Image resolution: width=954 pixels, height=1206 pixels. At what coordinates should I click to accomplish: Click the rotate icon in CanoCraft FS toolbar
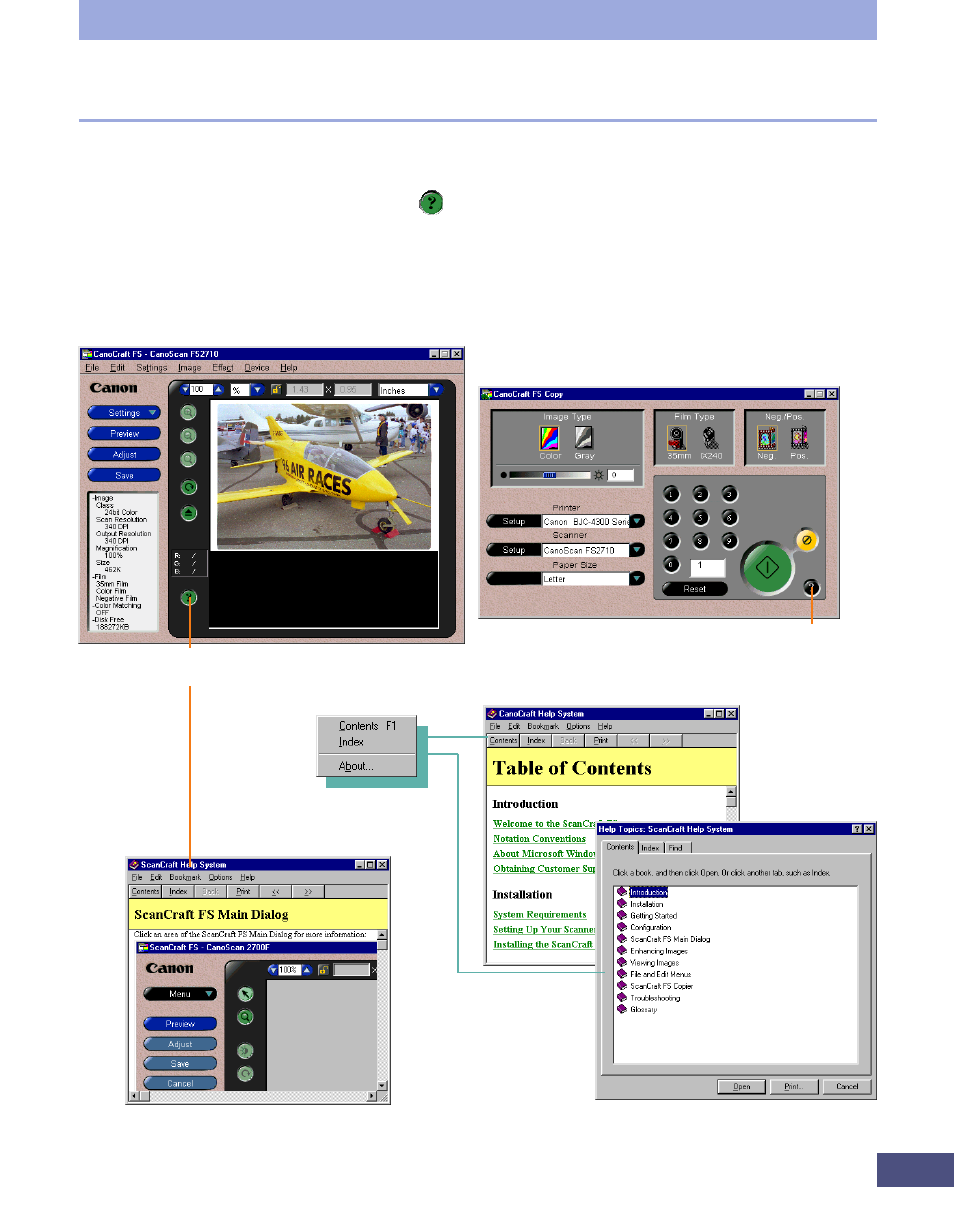click(x=189, y=487)
